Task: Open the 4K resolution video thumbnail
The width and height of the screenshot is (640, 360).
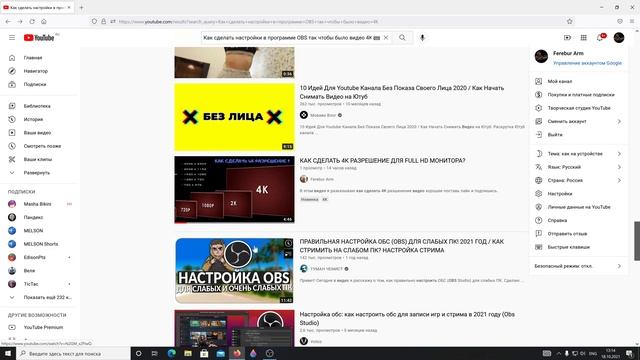Action: click(x=234, y=189)
